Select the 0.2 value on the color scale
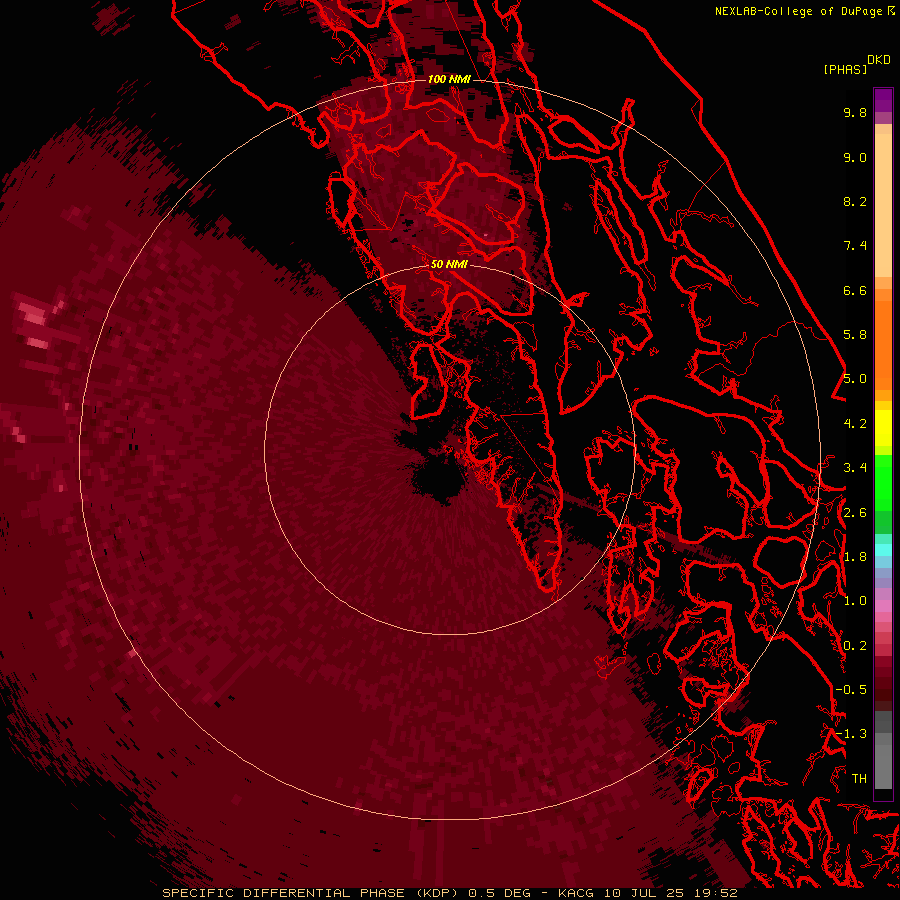This screenshot has height=900, width=900. (x=855, y=646)
